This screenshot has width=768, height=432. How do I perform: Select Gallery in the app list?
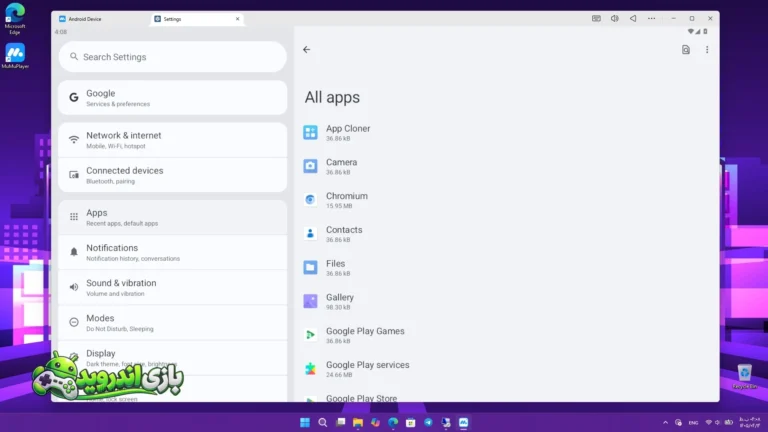(506, 301)
